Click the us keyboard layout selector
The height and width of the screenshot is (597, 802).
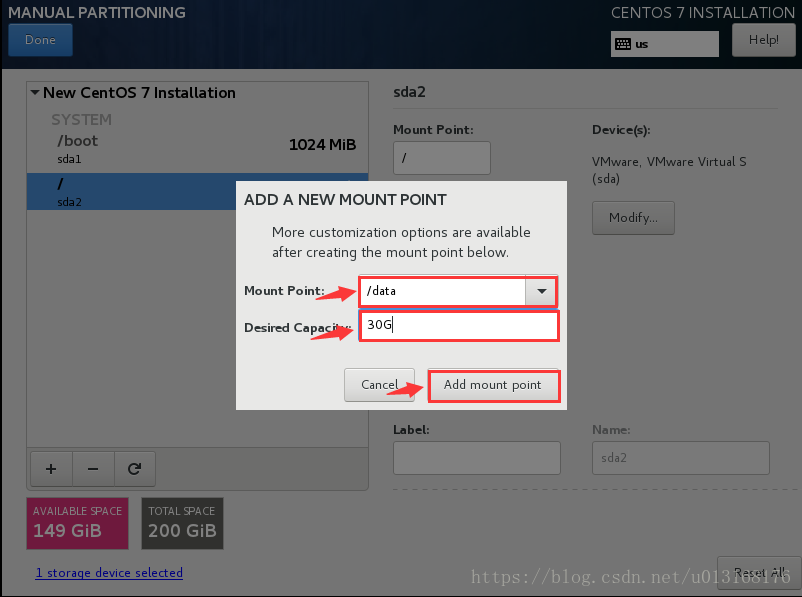pyautogui.click(x=665, y=44)
